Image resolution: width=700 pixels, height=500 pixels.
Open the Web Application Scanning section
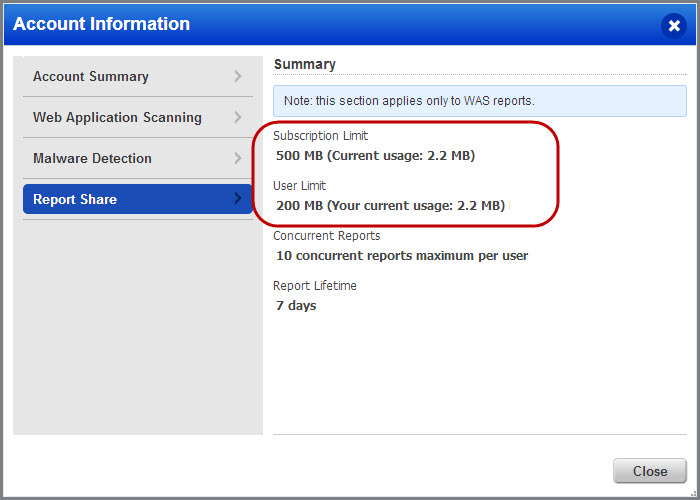coord(138,117)
